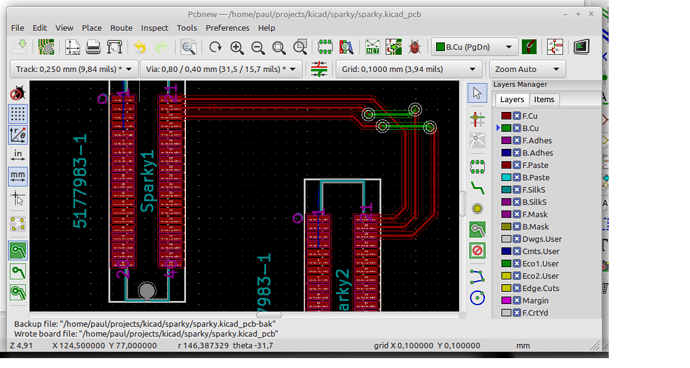Toggle Edge.Cuts layer visibility checkbox

pos(517,288)
